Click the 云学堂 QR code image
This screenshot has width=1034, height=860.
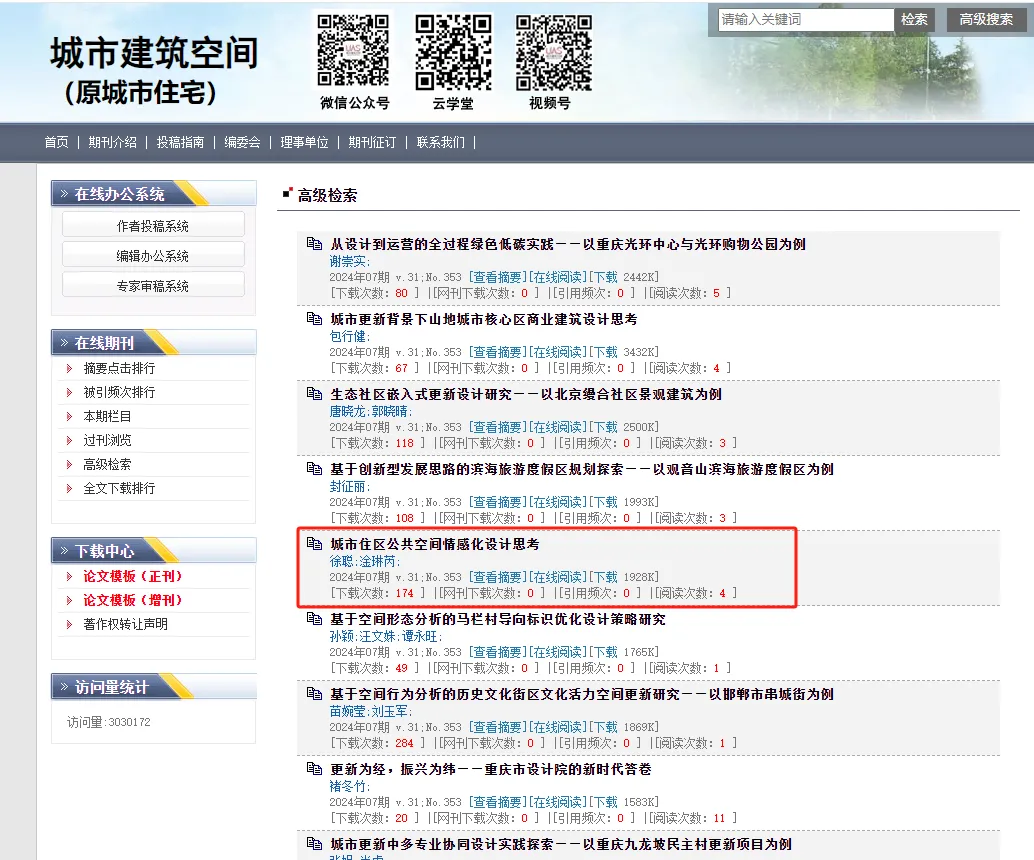point(453,50)
